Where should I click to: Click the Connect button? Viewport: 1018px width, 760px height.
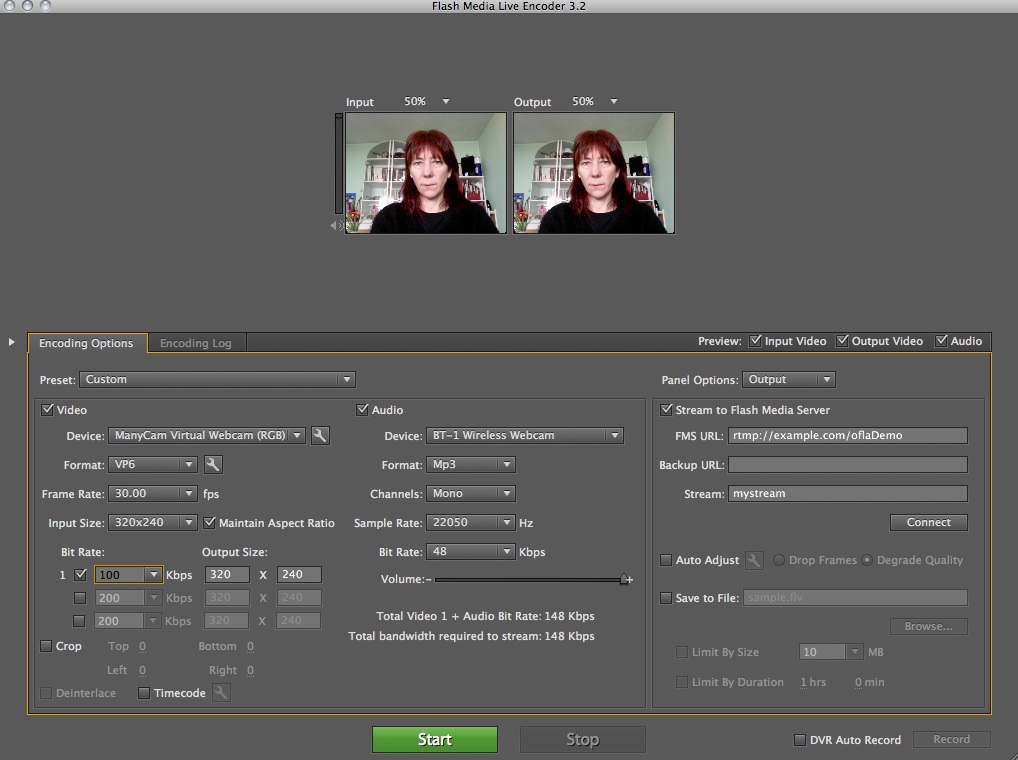click(928, 522)
